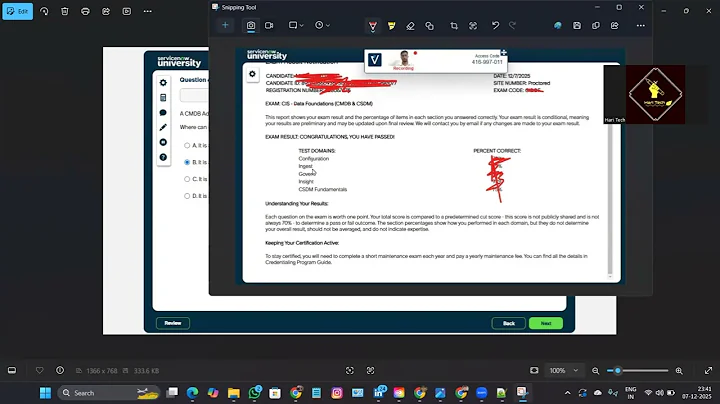This screenshot has height=404, width=720.
Task: Select the Eraser tool in Snipping Tool
Action: (x=411, y=26)
